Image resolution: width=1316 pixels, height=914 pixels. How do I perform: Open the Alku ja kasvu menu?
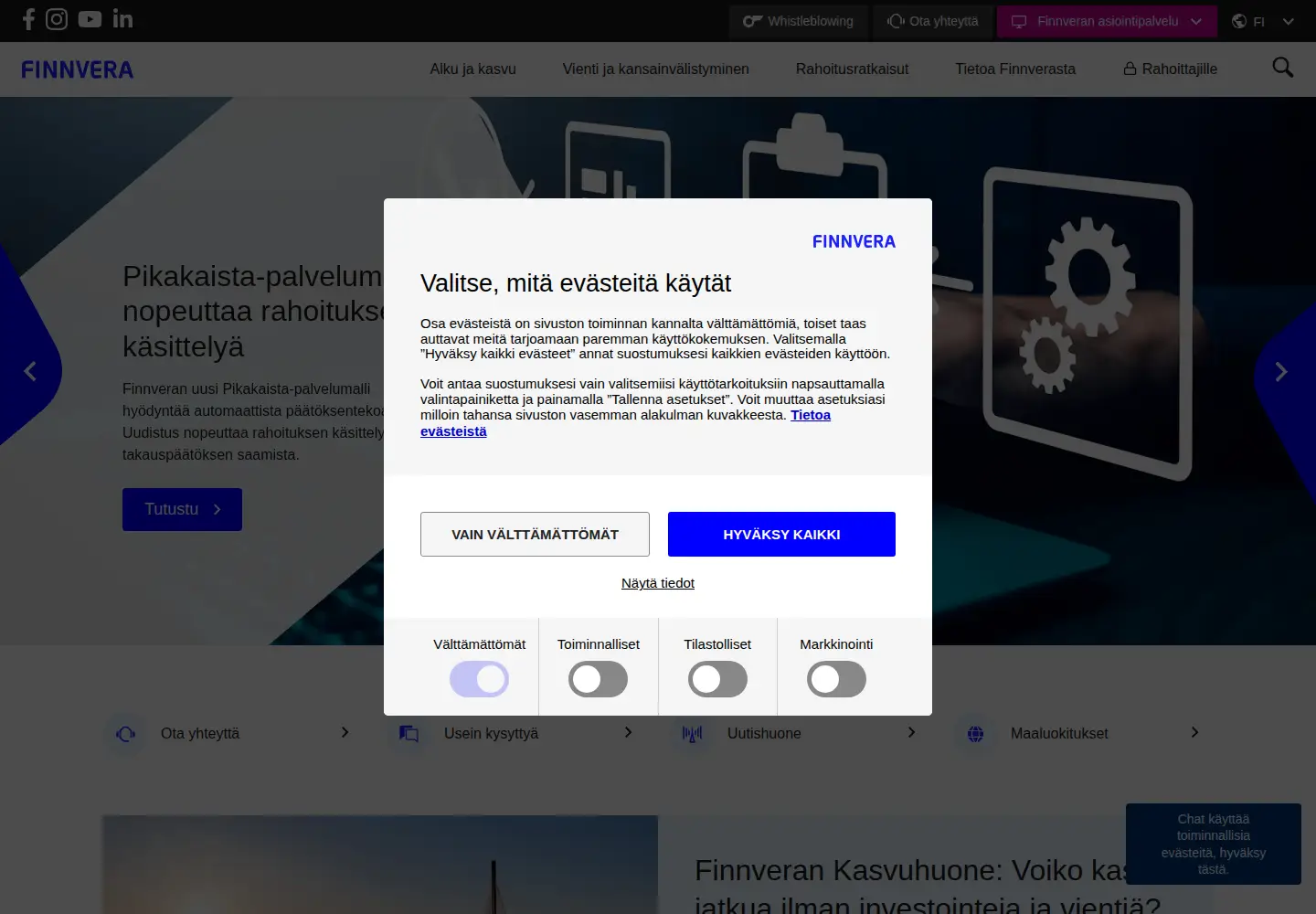point(473,69)
